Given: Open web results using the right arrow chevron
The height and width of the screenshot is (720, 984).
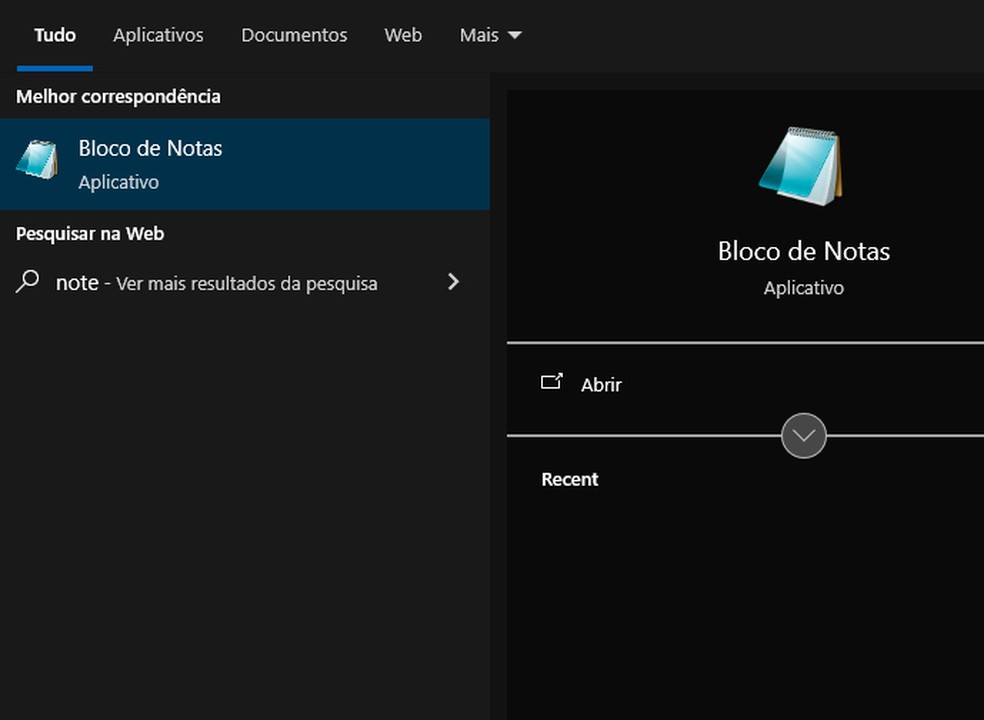Looking at the screenshot, I should (453, 282).
